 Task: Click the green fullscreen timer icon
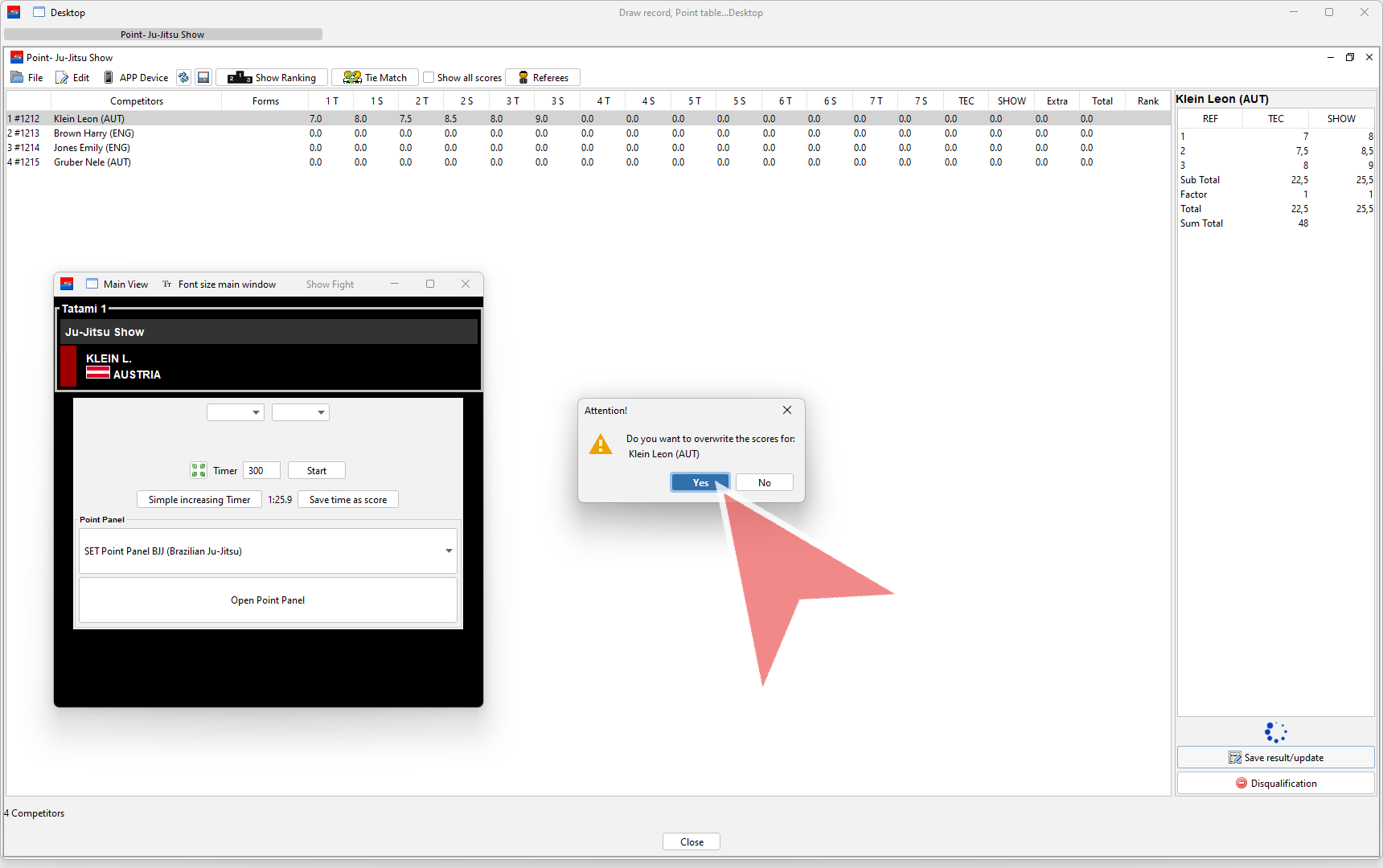(x=199, y=470)
